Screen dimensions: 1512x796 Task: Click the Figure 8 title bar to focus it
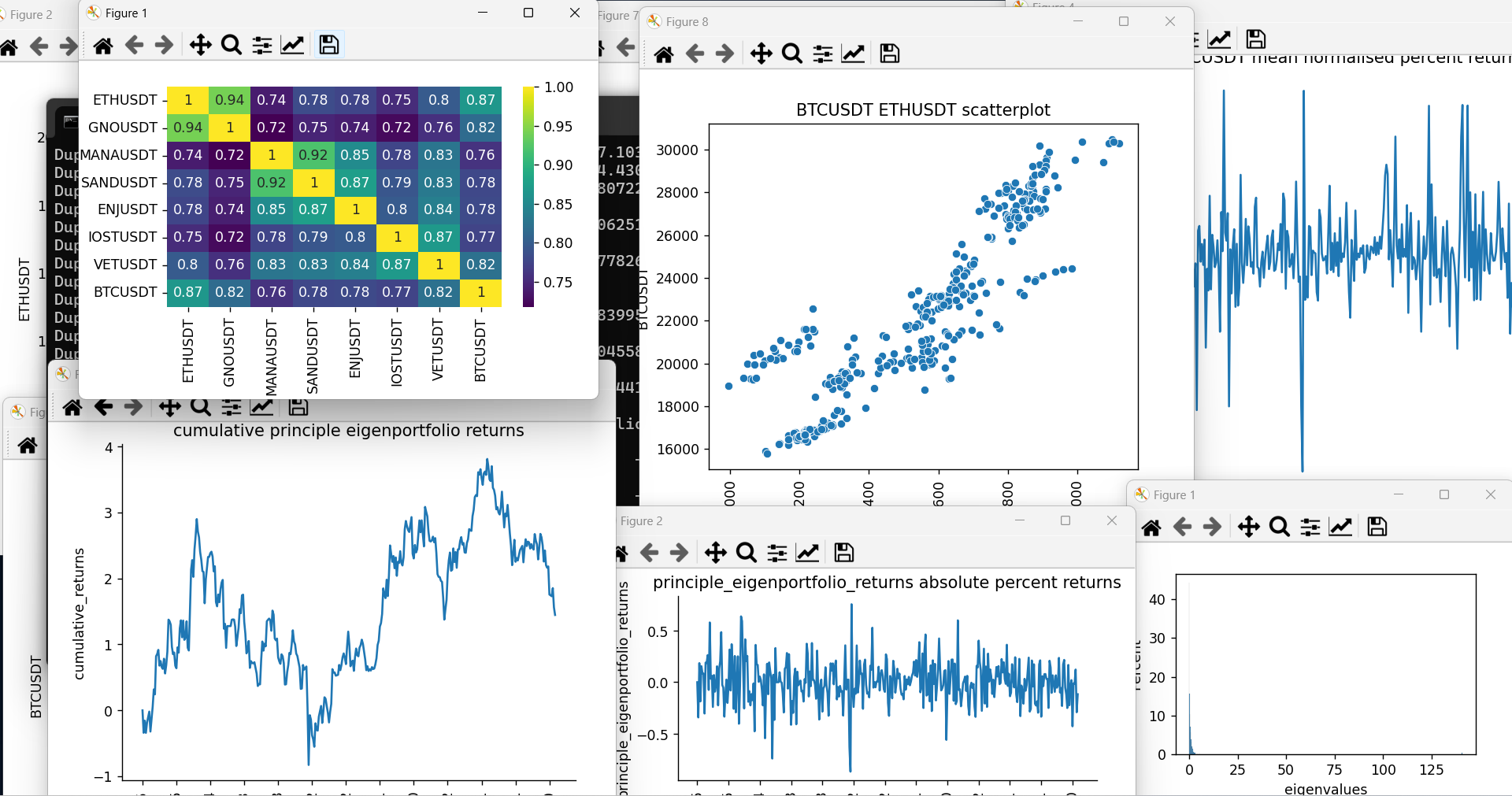coord(866,21)
